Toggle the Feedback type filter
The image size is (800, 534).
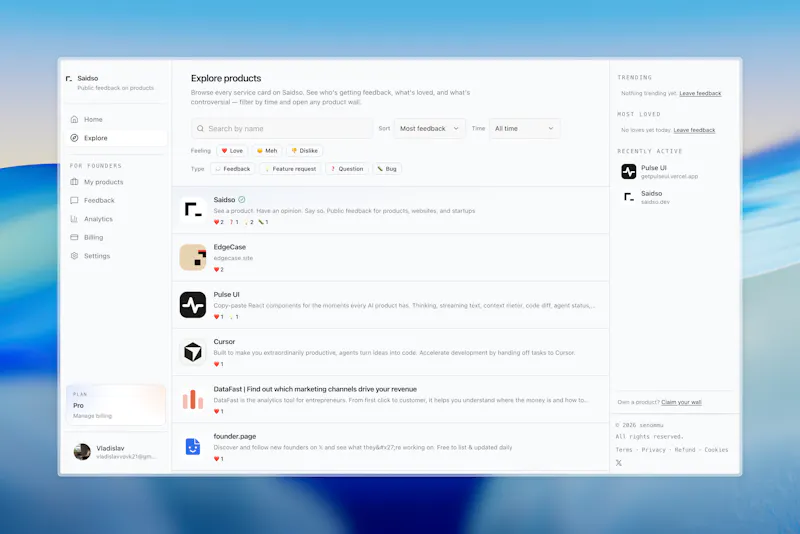(x=233, y=169)
